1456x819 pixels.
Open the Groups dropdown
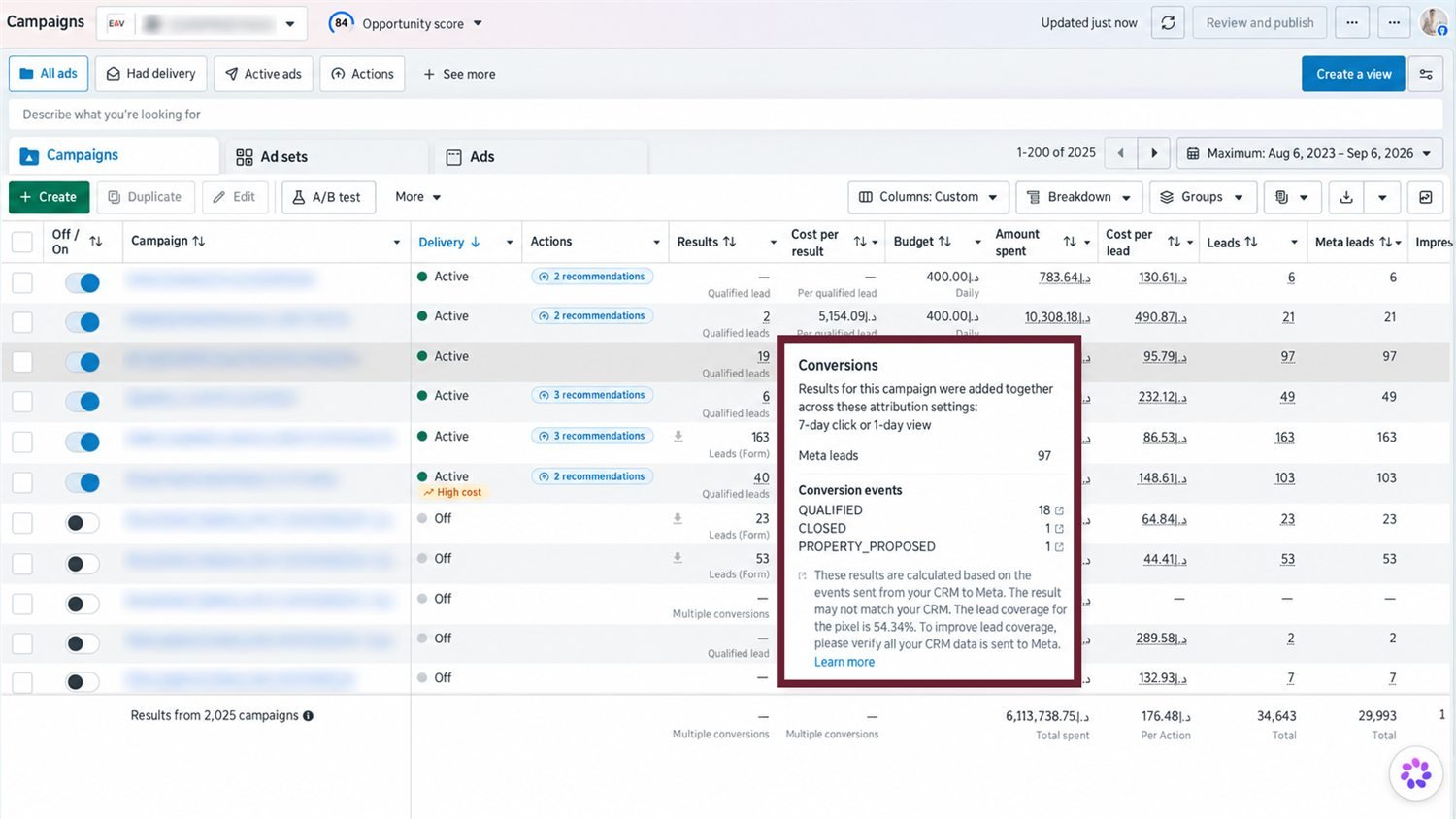1203,197
